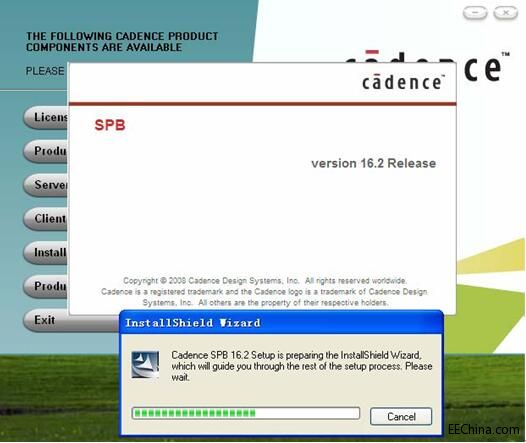Viewport: 526px width, 443px height.
Task: Click the Install button in the sidebar
Action: 46,252
